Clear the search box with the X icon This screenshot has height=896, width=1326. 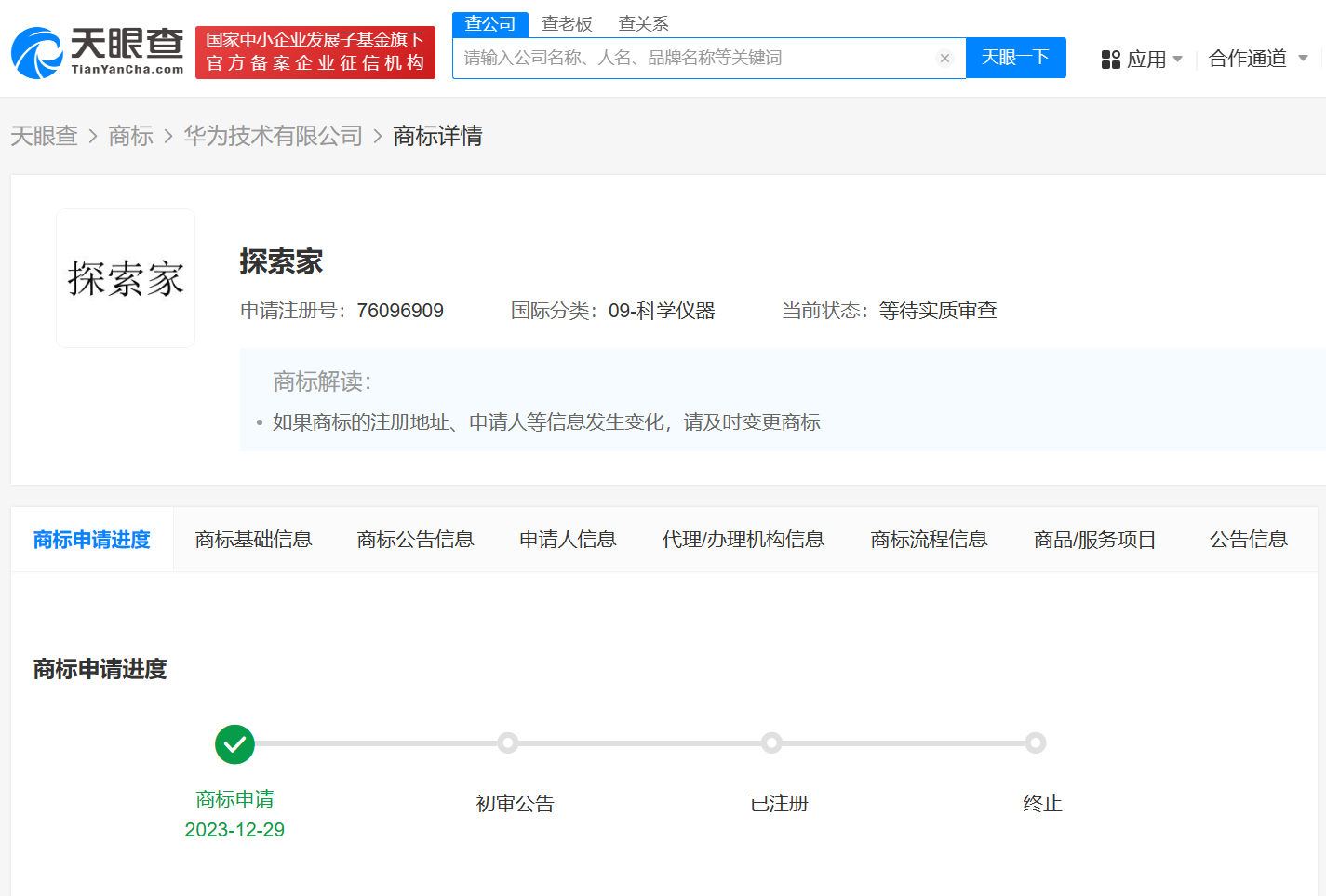click(x=944, y=59)
